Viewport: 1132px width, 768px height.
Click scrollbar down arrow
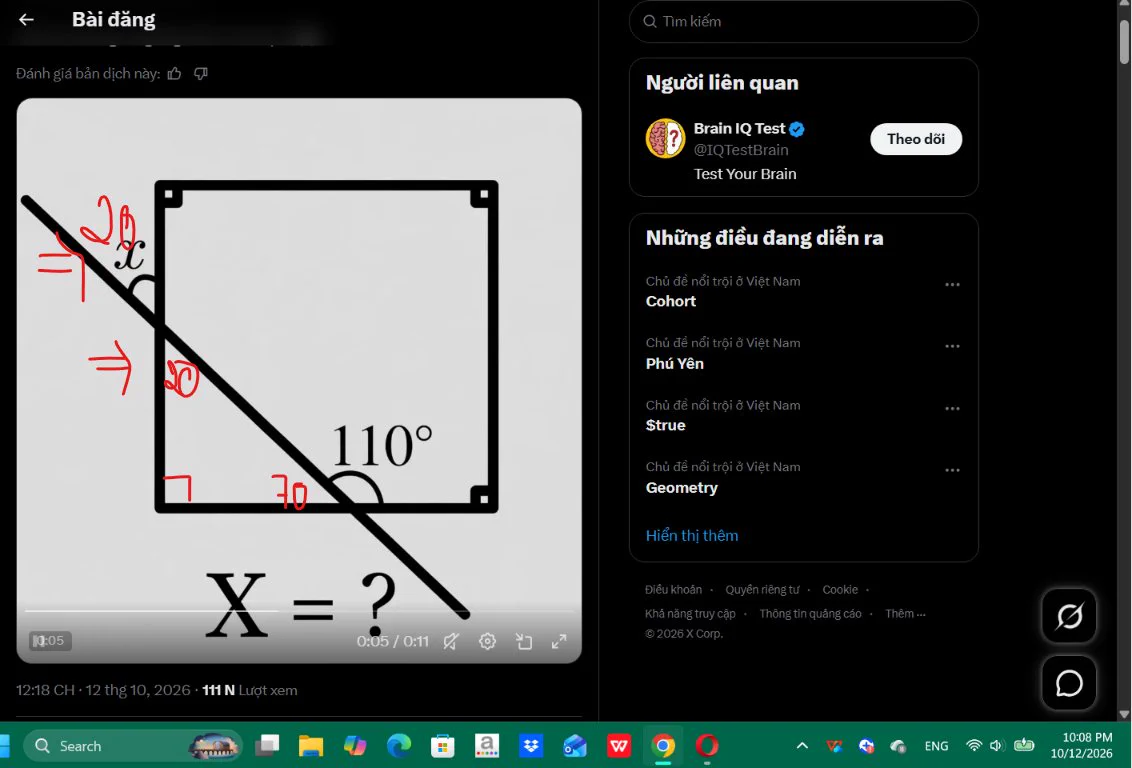[1124, 714]
